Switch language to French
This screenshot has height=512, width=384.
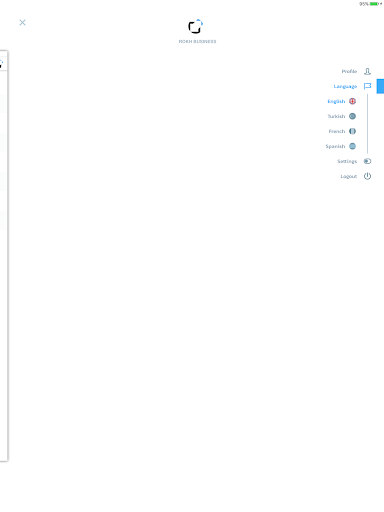point(337,131)
